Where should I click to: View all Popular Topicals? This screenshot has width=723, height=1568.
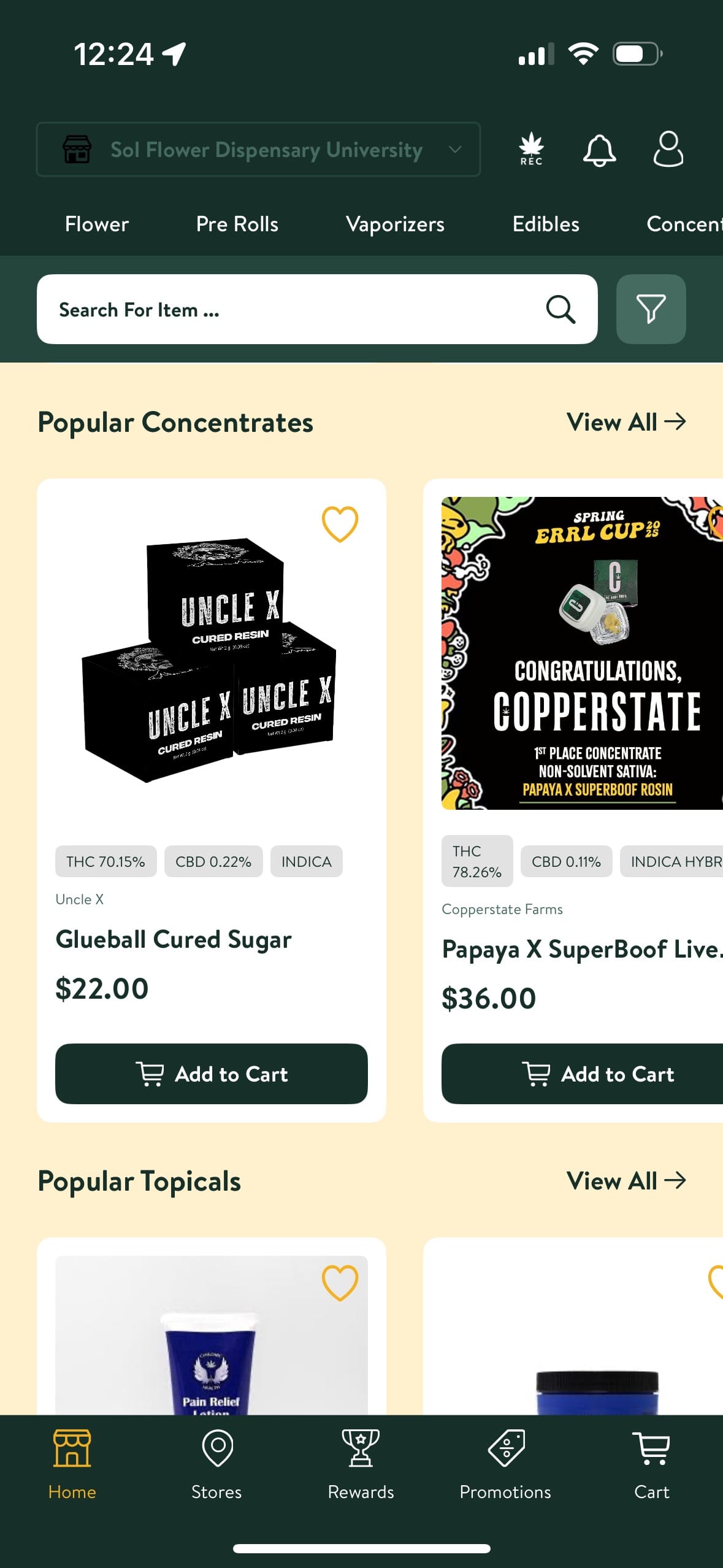[625, 1181]
